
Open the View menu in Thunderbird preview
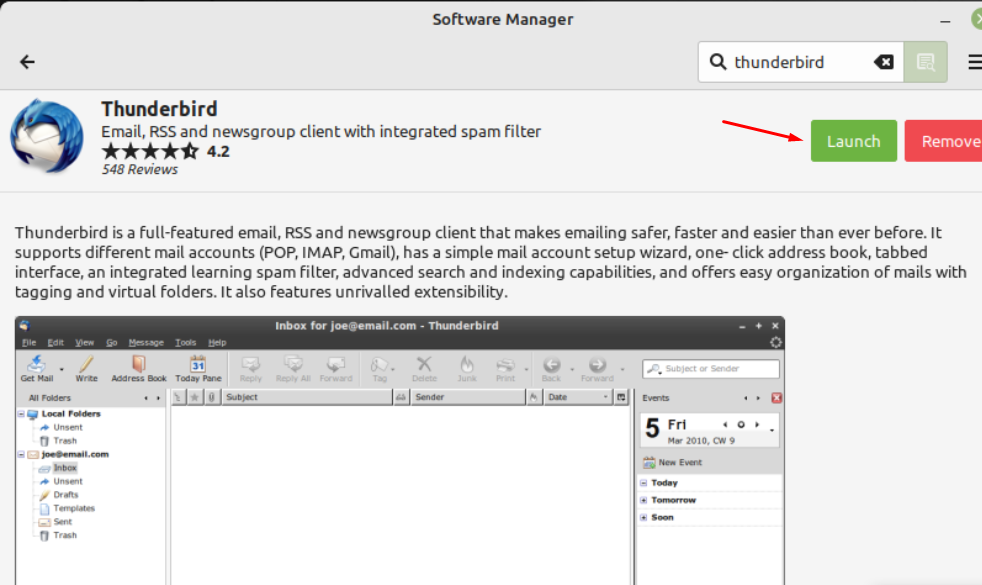tap(85, 343)
